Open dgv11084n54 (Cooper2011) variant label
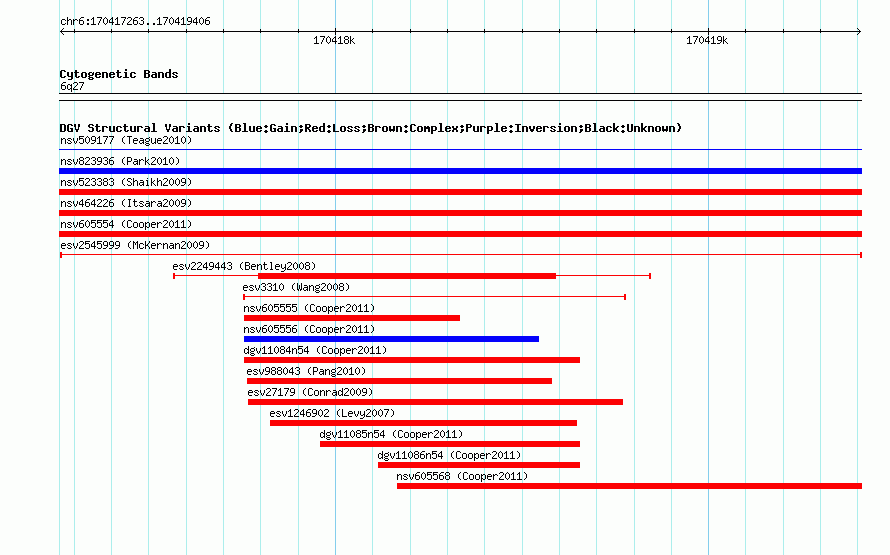This screenshot has height=555, width=890. coord(315,350)
